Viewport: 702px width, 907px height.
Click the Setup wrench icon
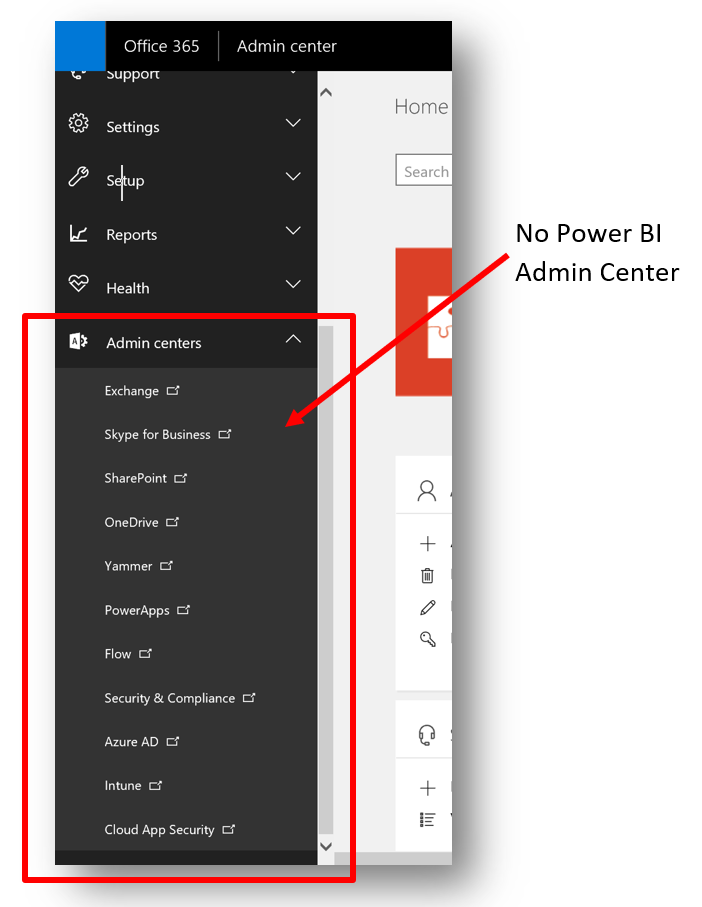pos(79,176)
